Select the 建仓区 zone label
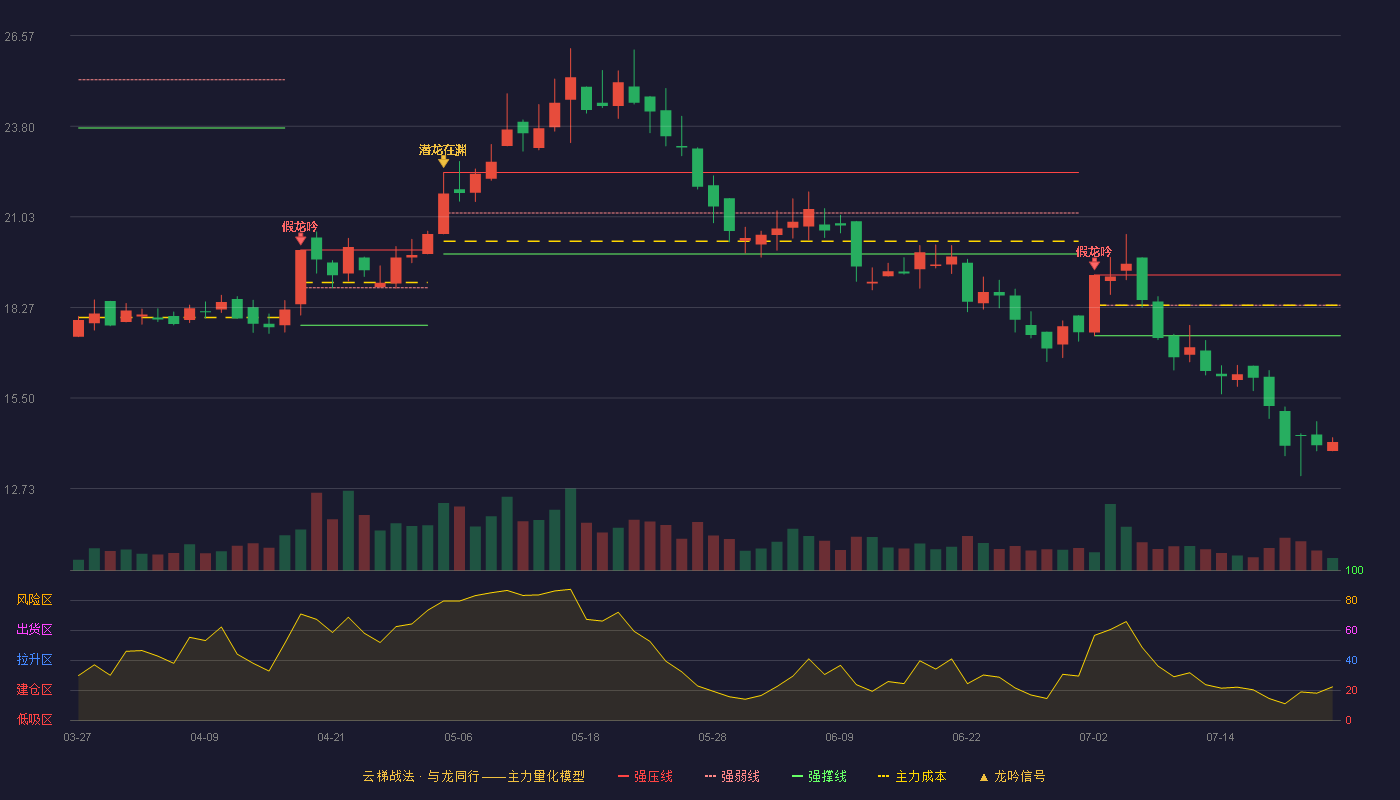Screen dimensions: 1400x800 [x=34, y=690]
